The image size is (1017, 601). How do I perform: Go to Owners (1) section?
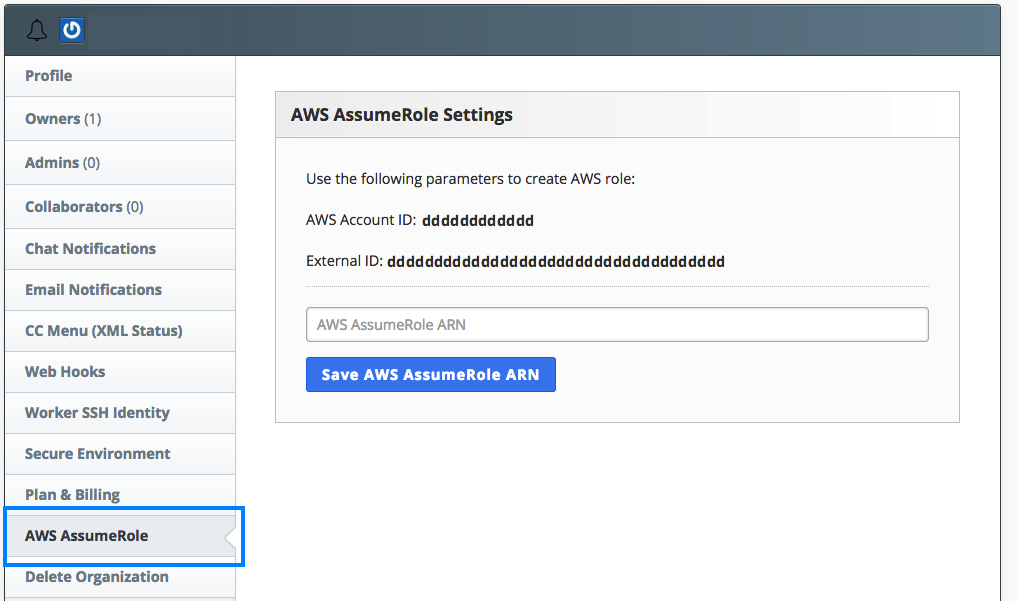coord(120,119)
